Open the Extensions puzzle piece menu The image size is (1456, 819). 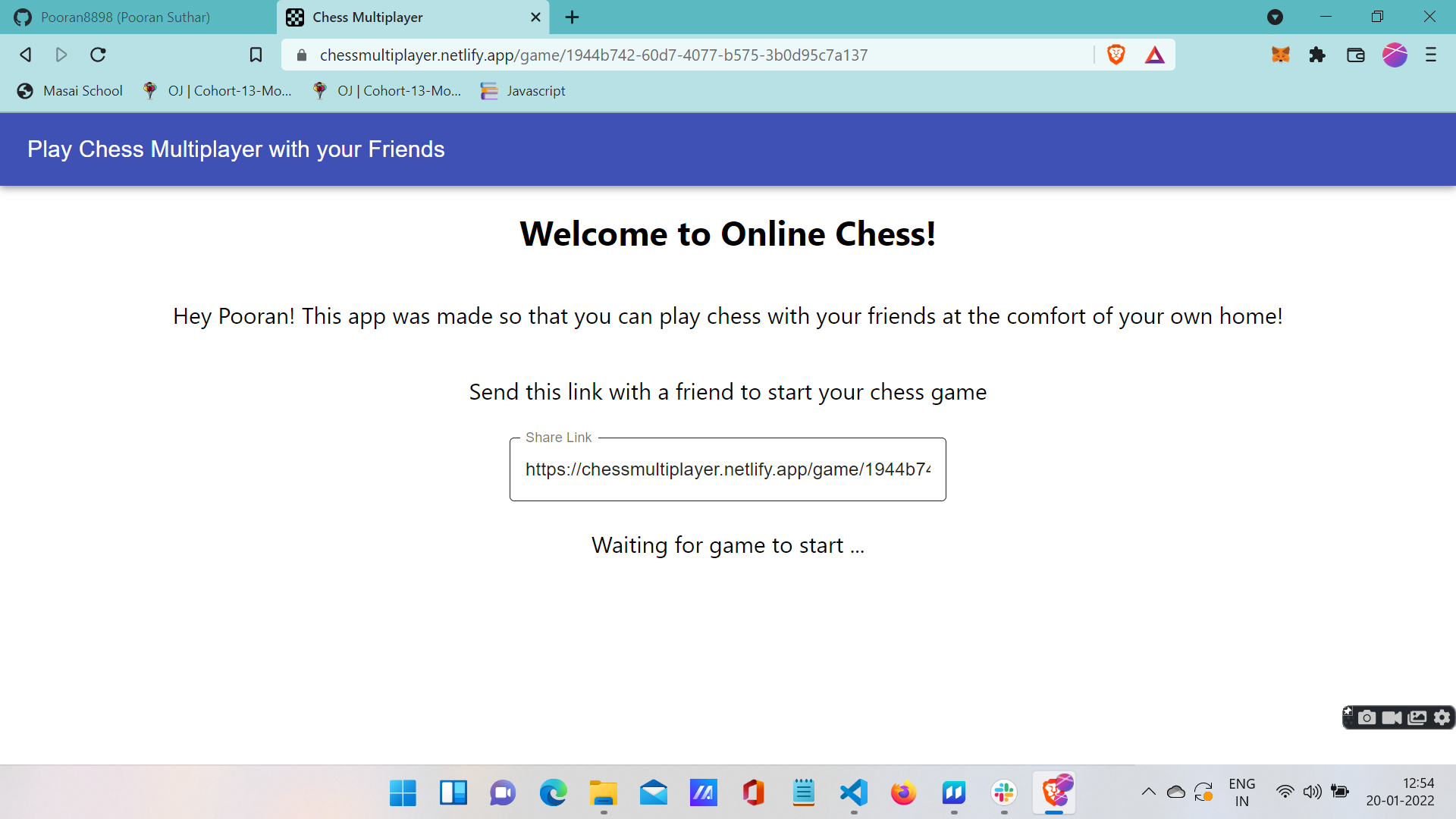(1317, 55)
